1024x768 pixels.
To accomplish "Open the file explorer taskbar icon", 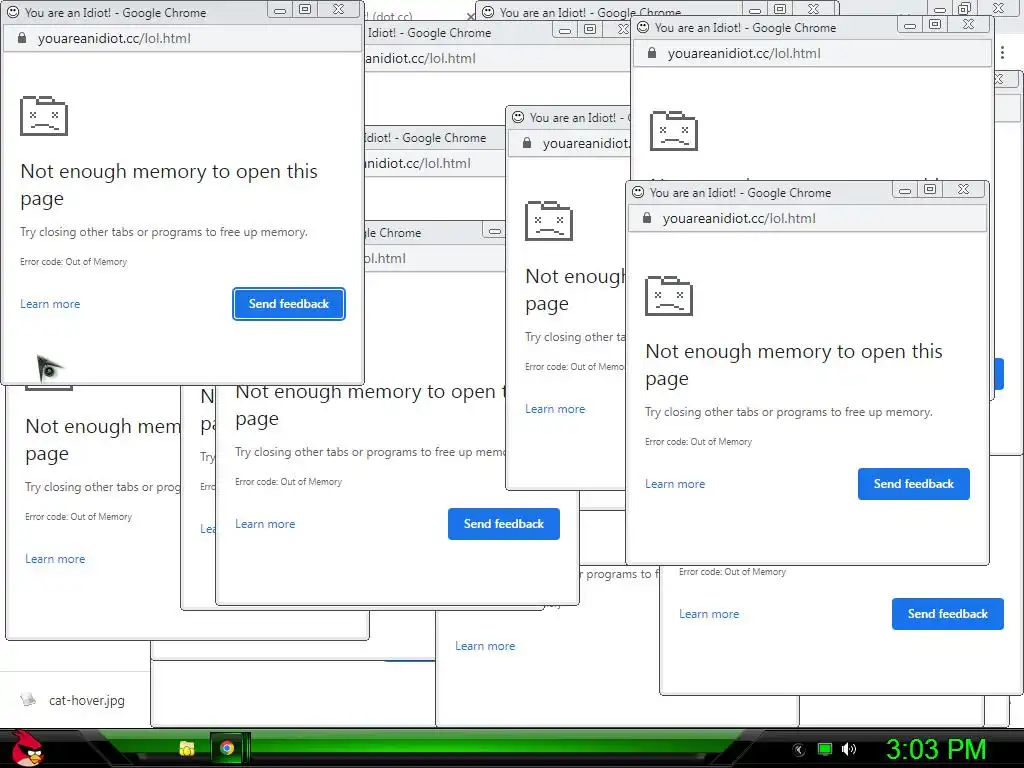I will pyautogui.click(x=187, y=748).
